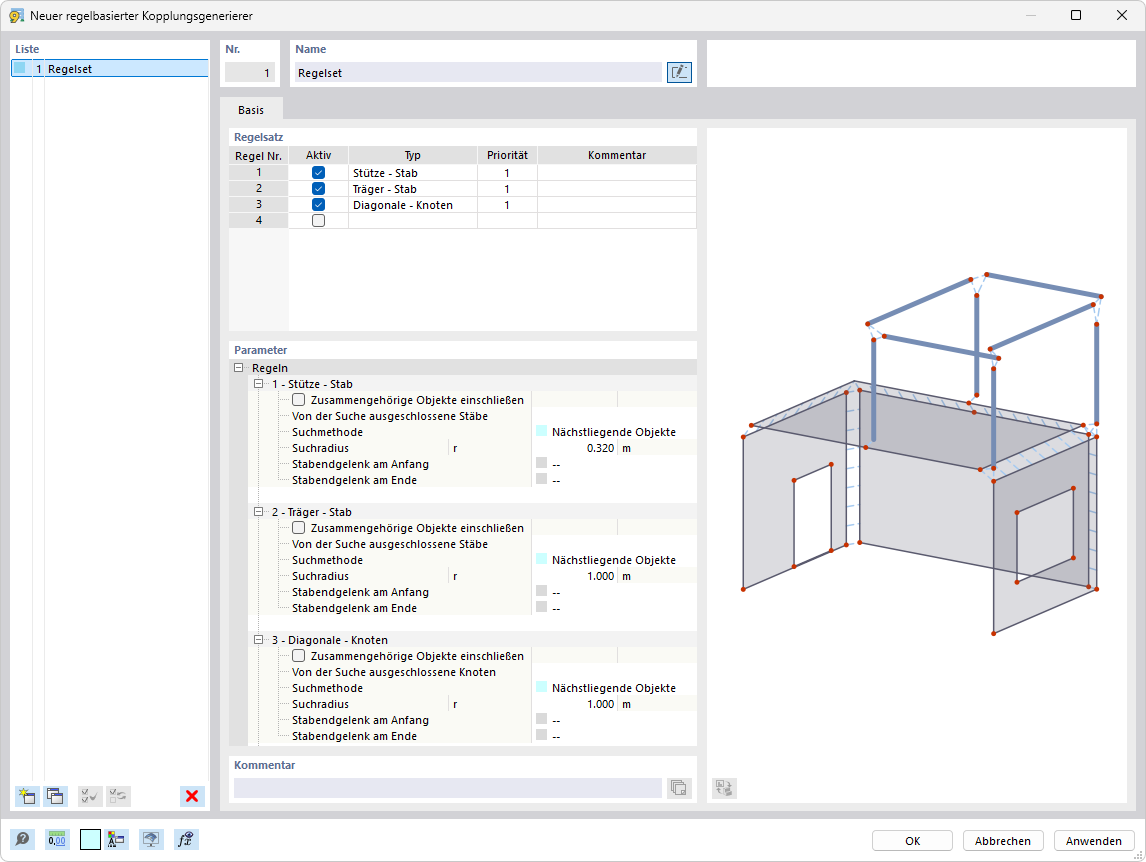Viewport: 1146px width, 862px height.
Task: Click Von der Suche ausgeschlossene Stäbe under 1 - Stütze
Action: coord(390,416)
